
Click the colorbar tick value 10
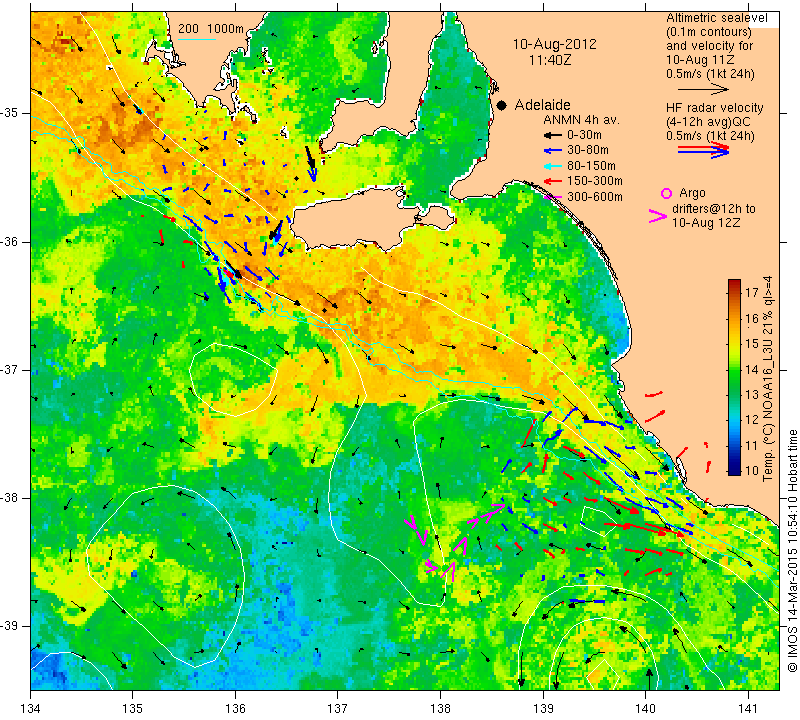tap(752, 470)
